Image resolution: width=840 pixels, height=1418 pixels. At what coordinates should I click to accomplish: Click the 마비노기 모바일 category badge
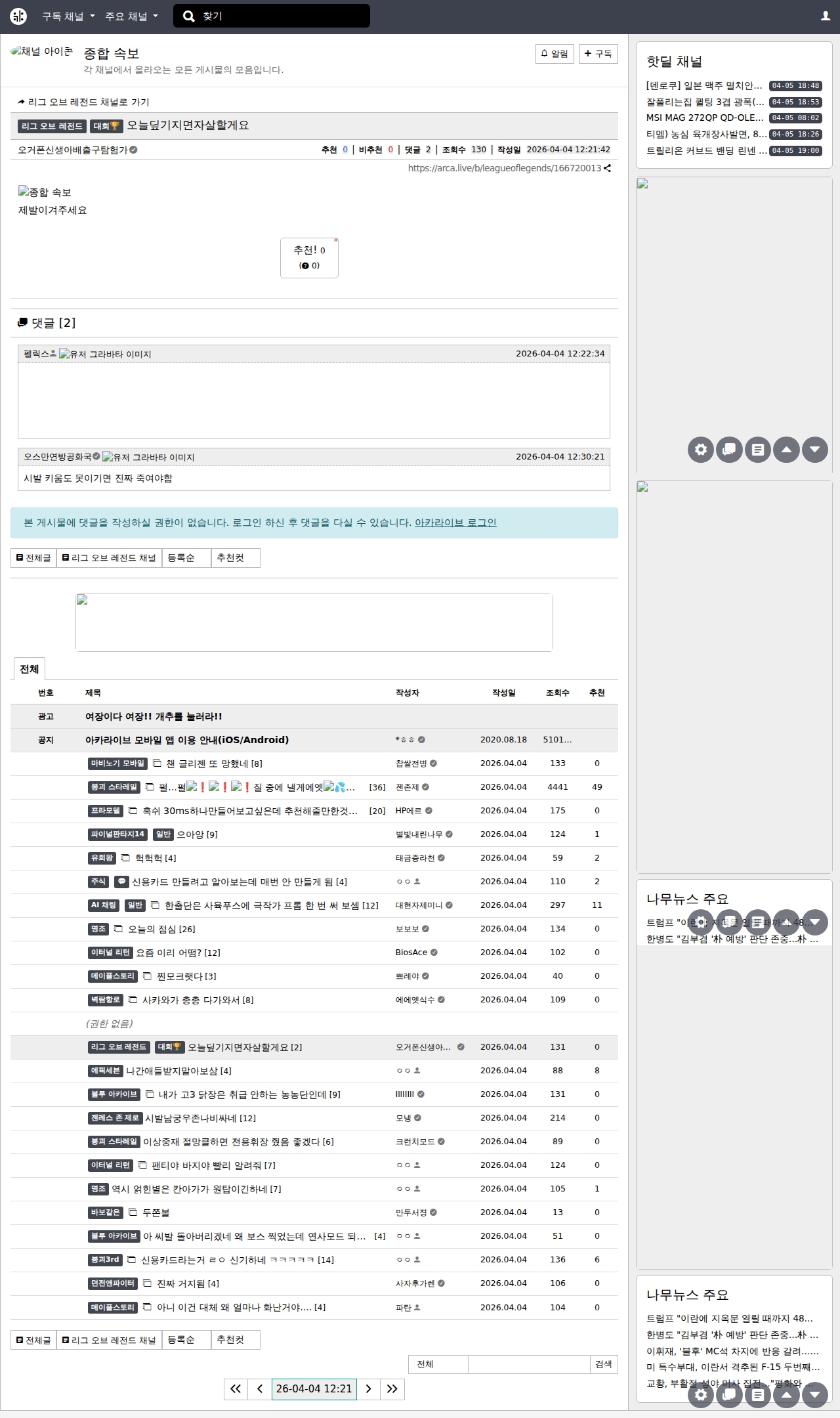pos(117,763)
